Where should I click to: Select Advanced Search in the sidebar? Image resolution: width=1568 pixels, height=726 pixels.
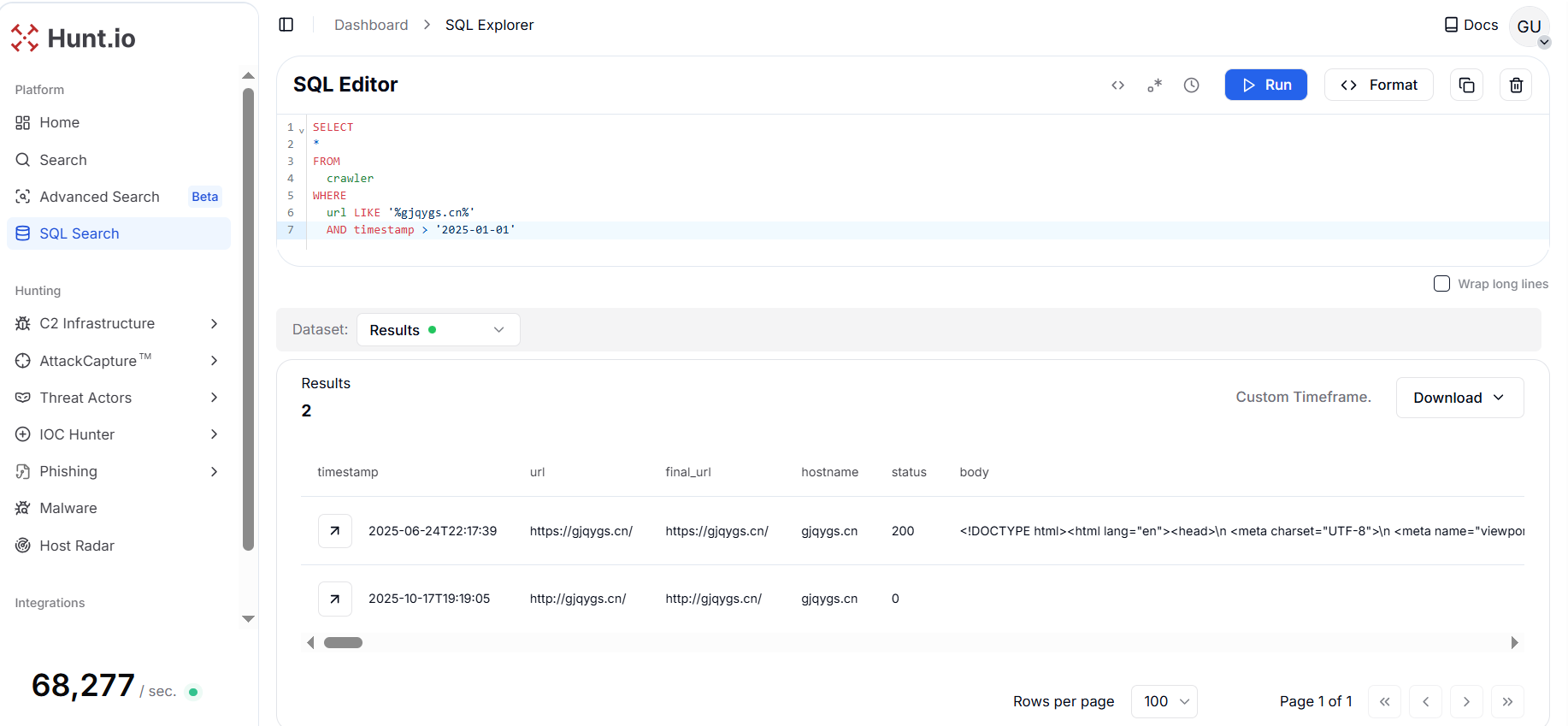[x=99, y=197]
